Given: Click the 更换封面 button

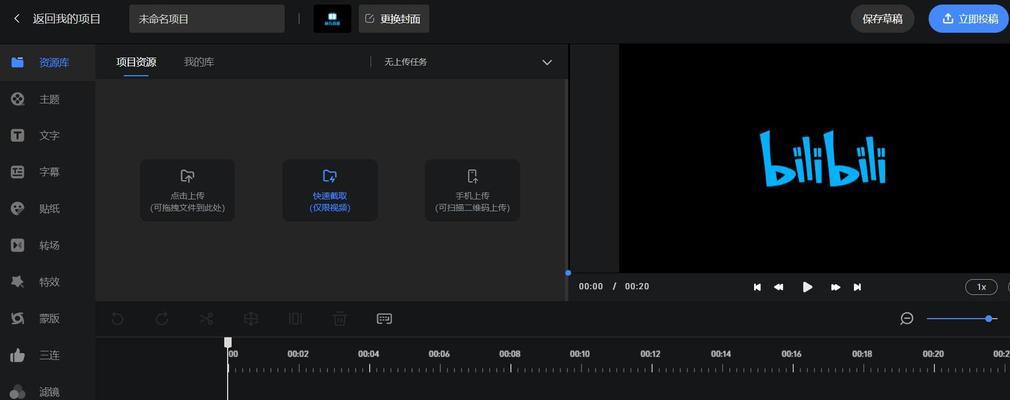Looking at the screenshot, I should [394, 19].
